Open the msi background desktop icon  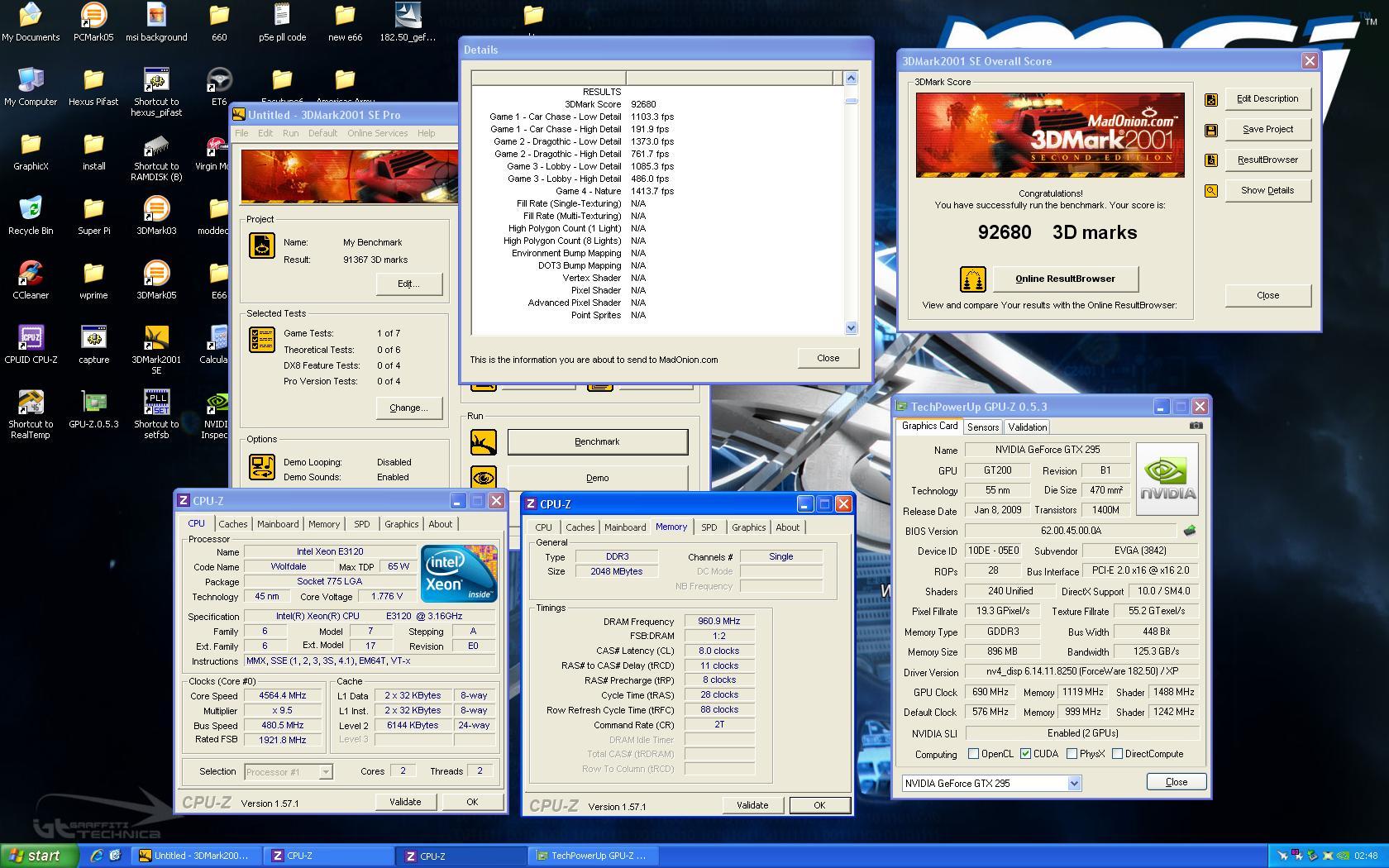[156, 21]
